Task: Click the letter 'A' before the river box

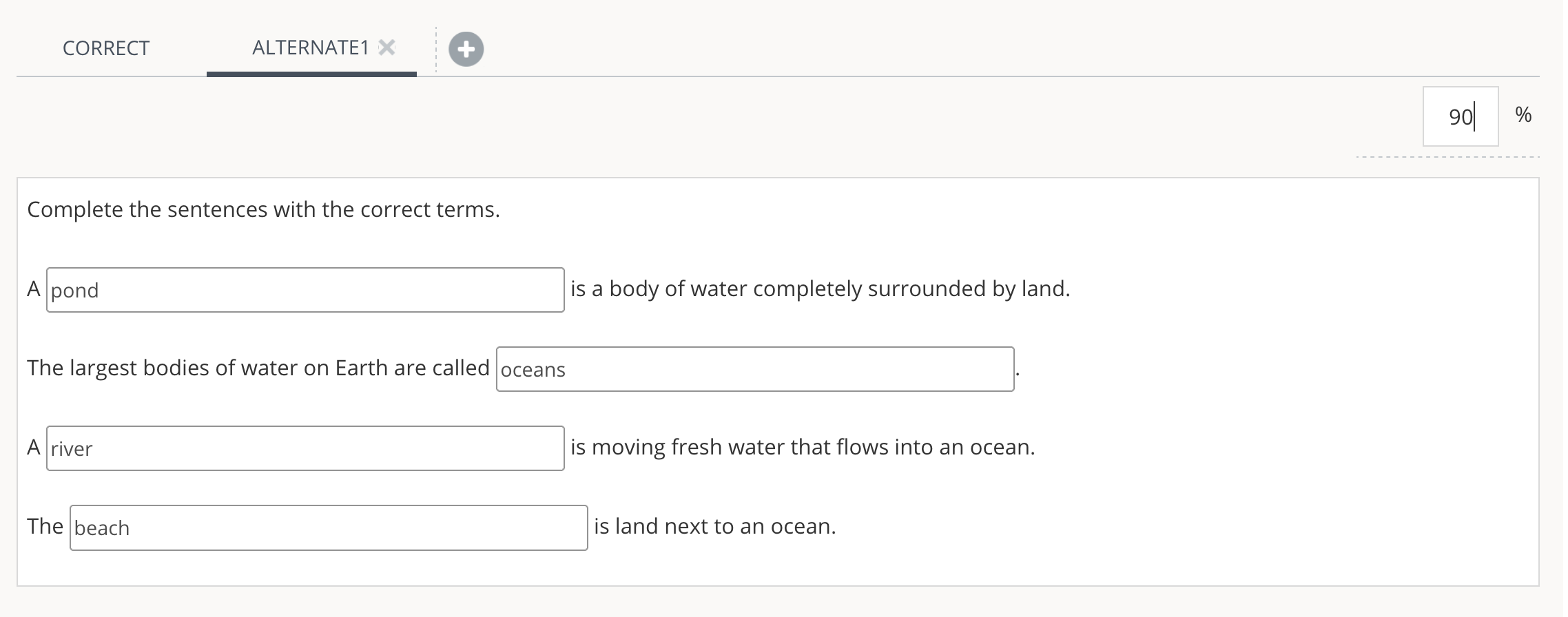Action: [x=34, y=447]
